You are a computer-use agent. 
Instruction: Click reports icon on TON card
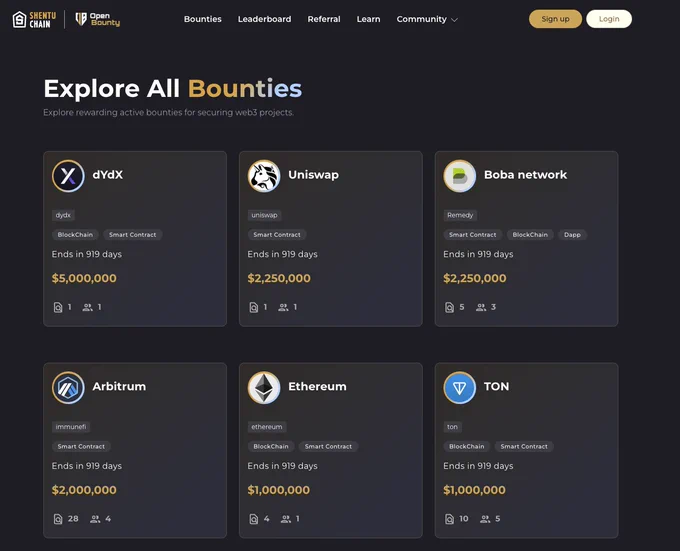point(449,519)
